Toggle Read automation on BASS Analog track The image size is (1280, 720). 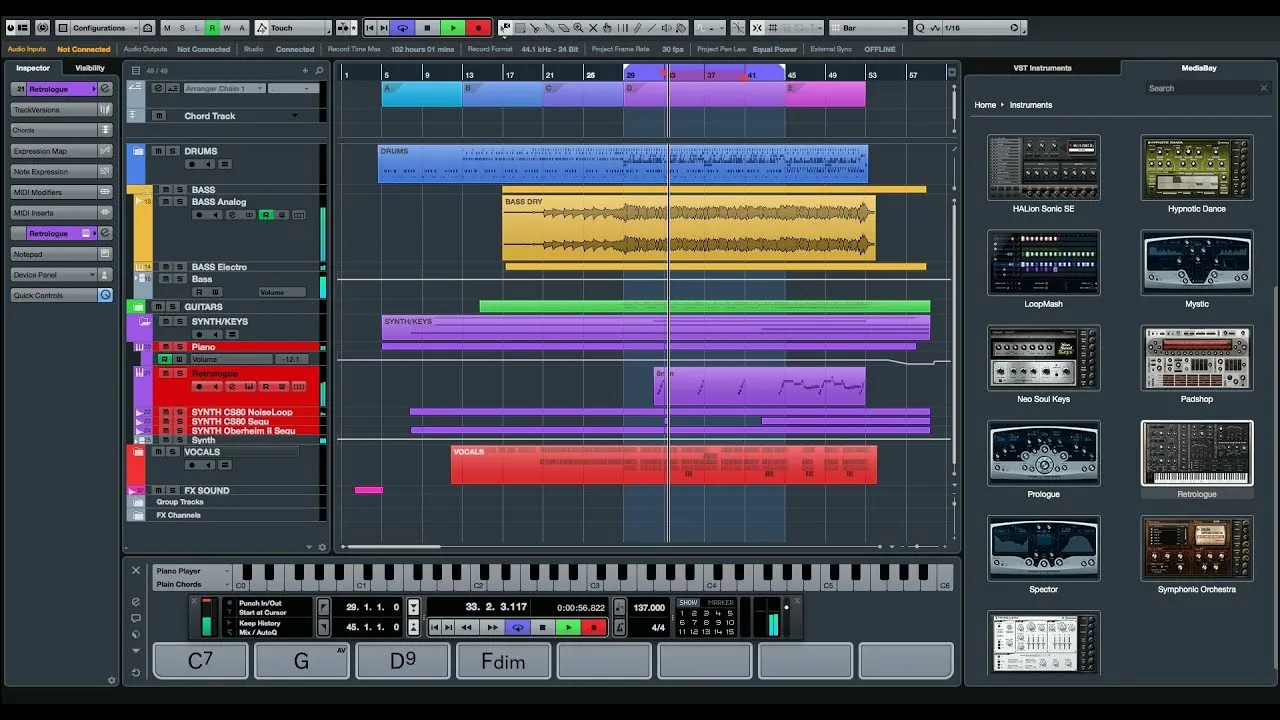pyautogui.click(x=266, y=215)
